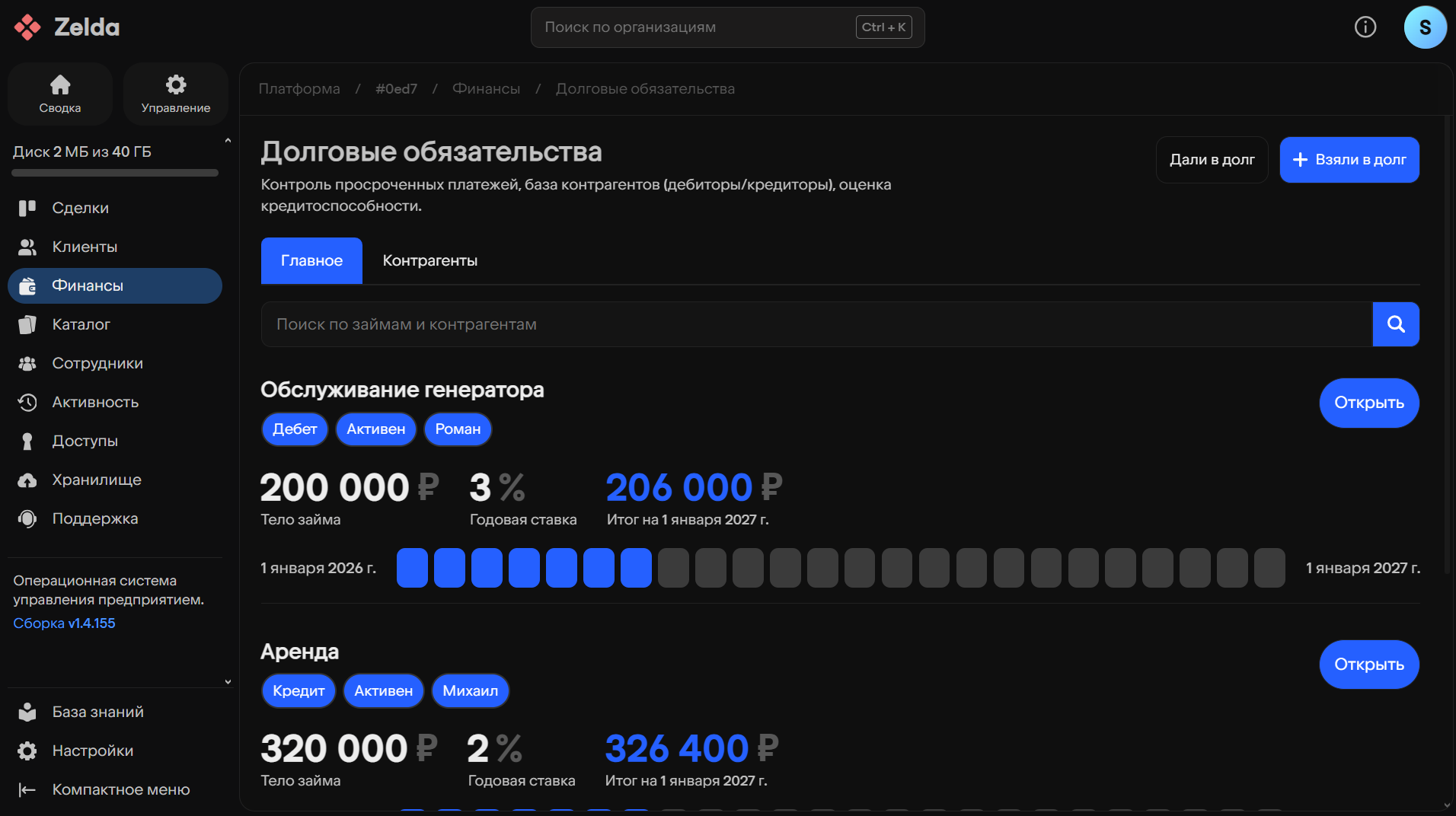Click the magnifier search button for loans
The width and height of the screenshot is (1456, 816).
(x=1395, y=324)
